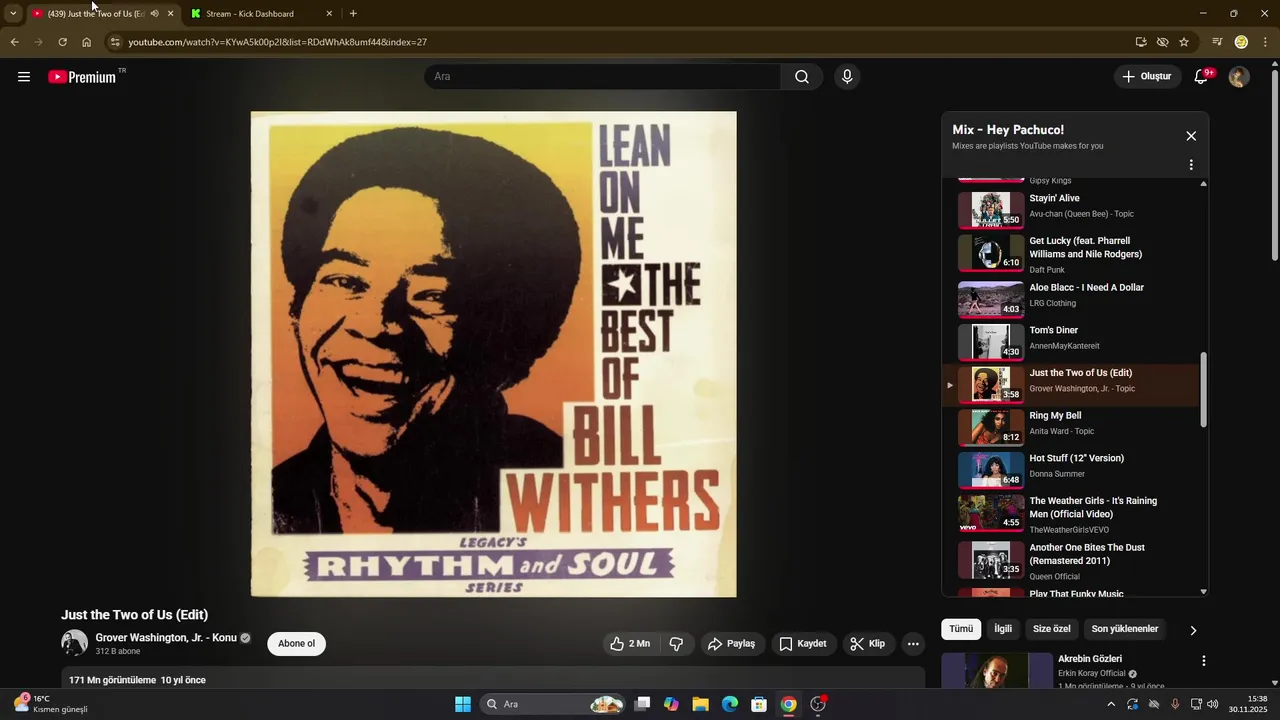Open options for the Akrebin Gözleri video
Viewport: 1280px width, 720px height.
coord(1204,661)
